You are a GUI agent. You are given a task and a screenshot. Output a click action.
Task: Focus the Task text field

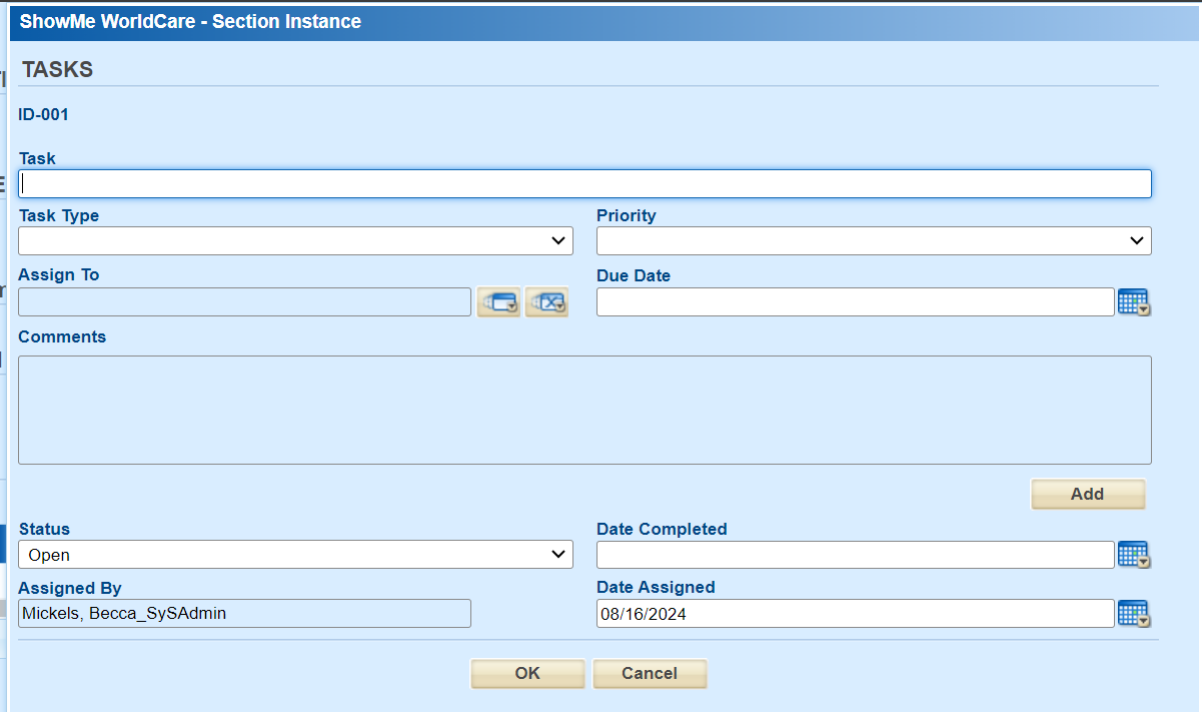(x=585, y=183)
